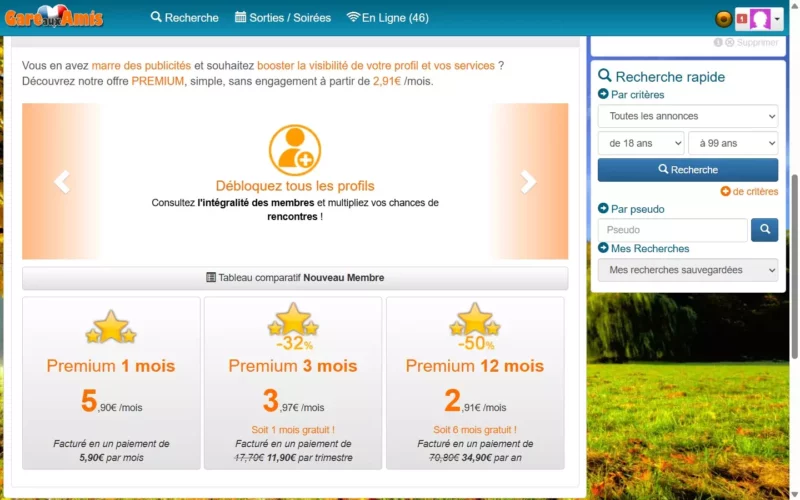Click the stars icon for Premium 3 mois
Screen dimensions: 800x500
click(x=293, y=320)
